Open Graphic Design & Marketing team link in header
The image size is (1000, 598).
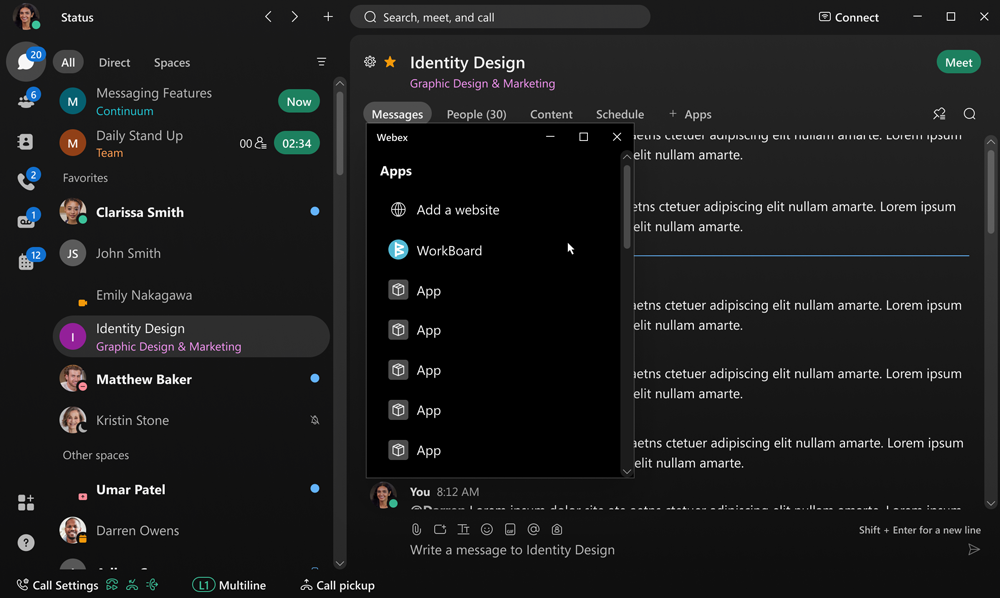482,84
